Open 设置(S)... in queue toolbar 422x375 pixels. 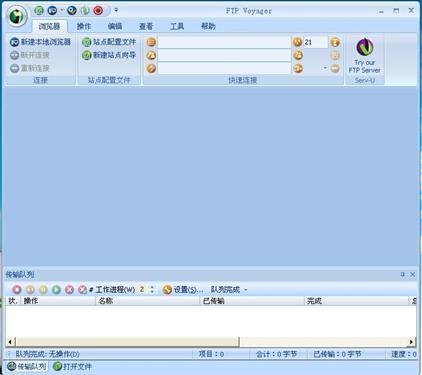tap(183, 289)
